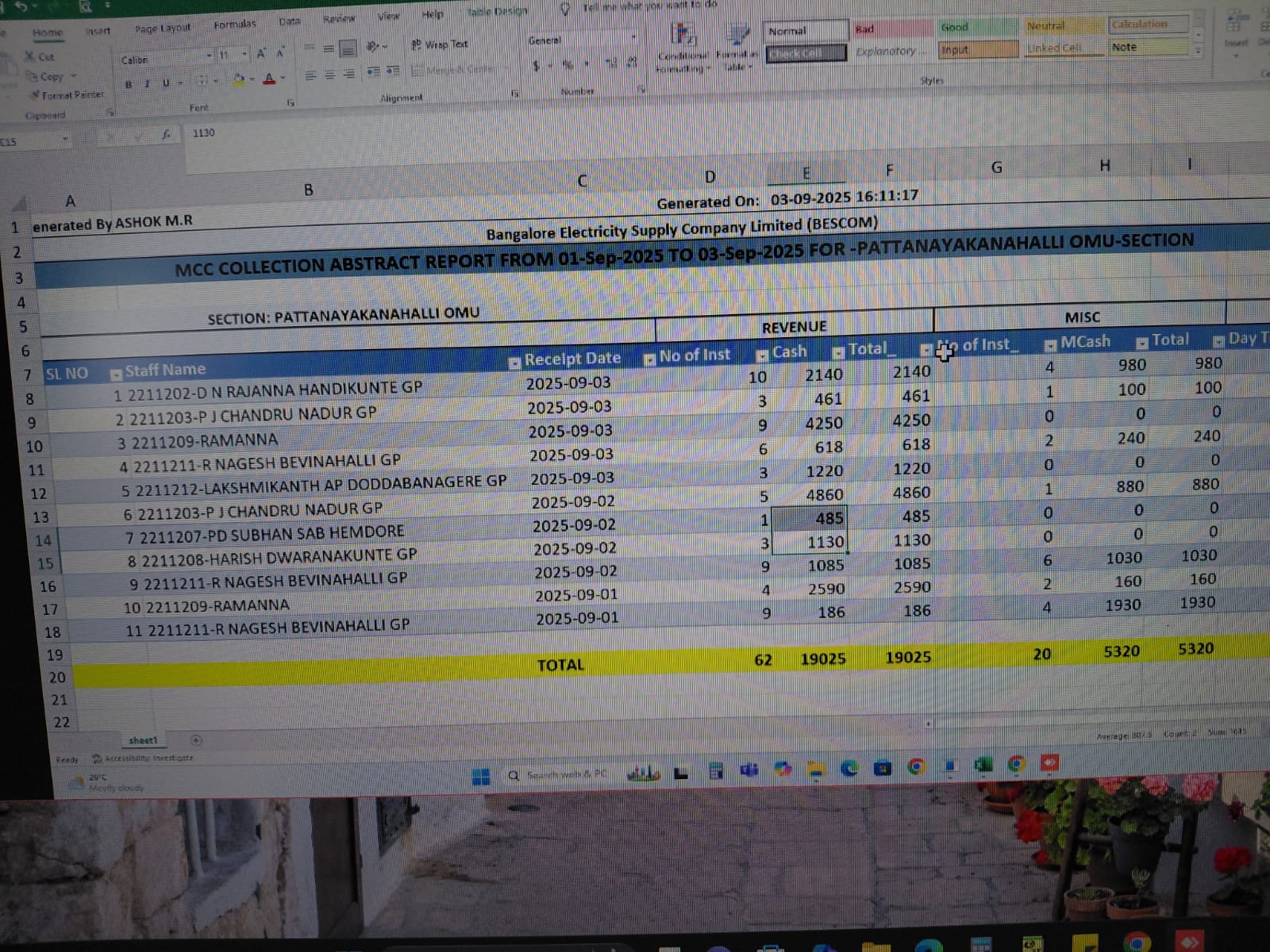The height and width of the screenshot is (952, 1270).
Task: Click the Increase Indent icon
Action: pos(393,71)
